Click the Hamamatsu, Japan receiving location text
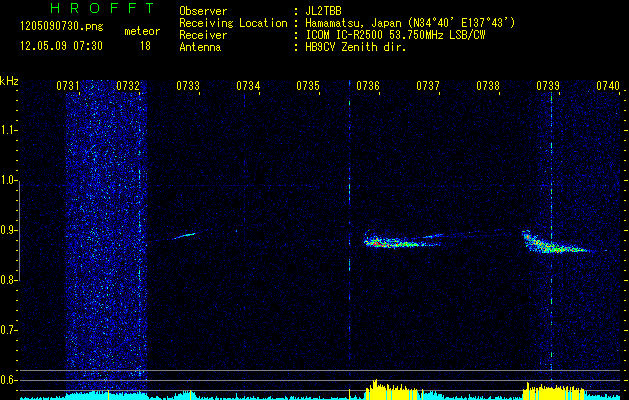 [x=412, y=23]
